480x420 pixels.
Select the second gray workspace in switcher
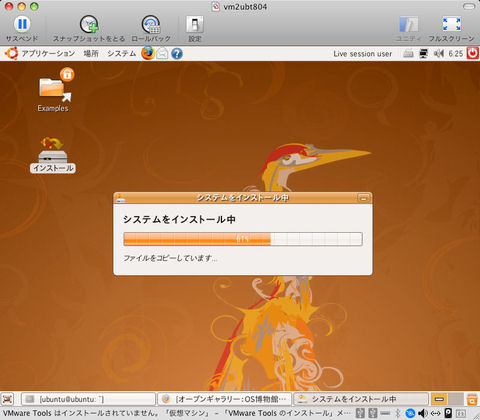[455, 399]
